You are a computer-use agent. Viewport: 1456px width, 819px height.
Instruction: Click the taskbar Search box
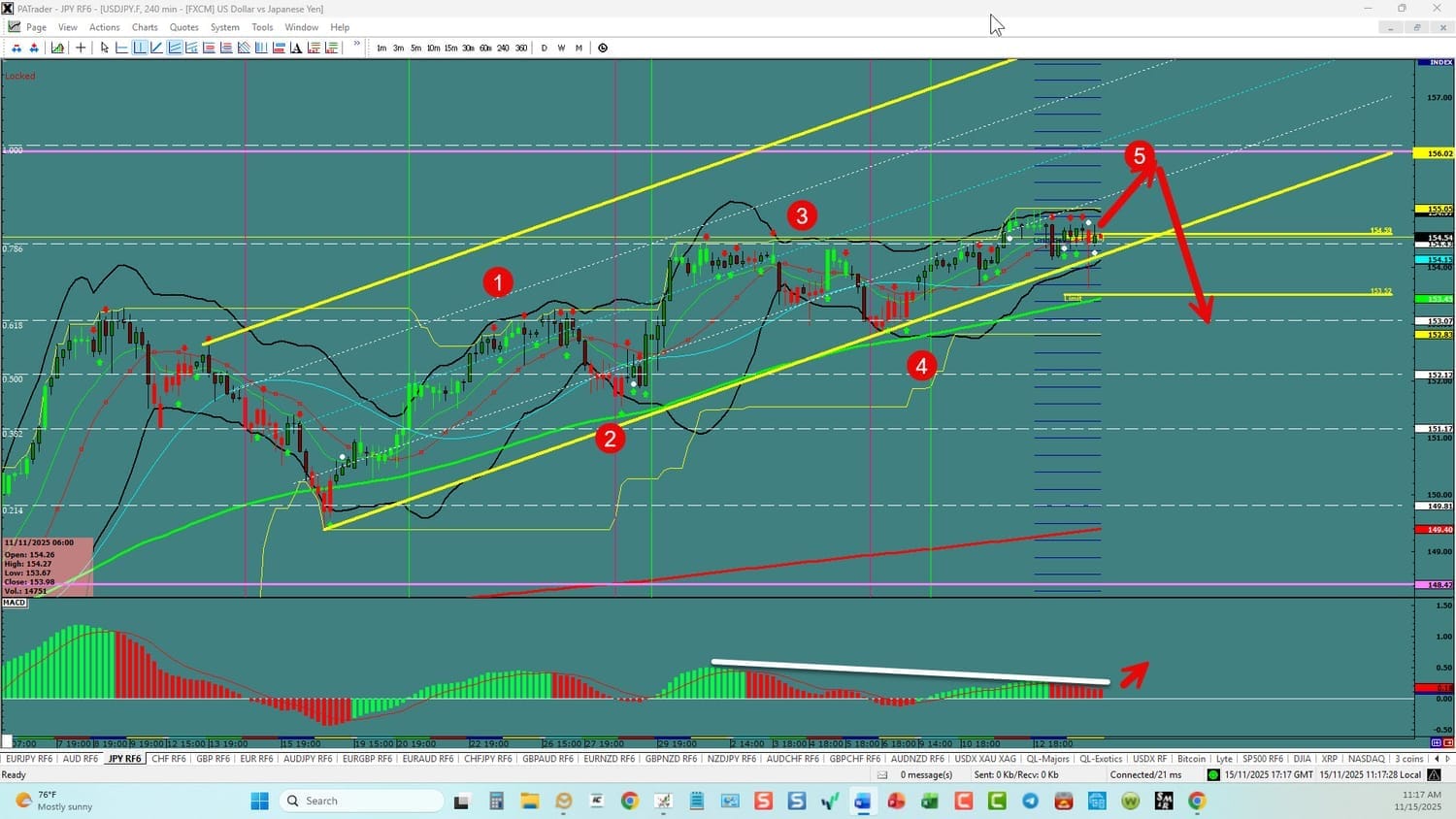point(361,801)
